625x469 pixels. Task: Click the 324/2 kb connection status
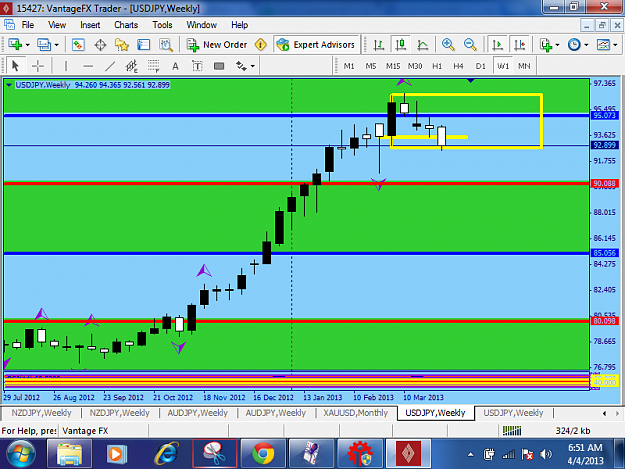coord(573,431)
